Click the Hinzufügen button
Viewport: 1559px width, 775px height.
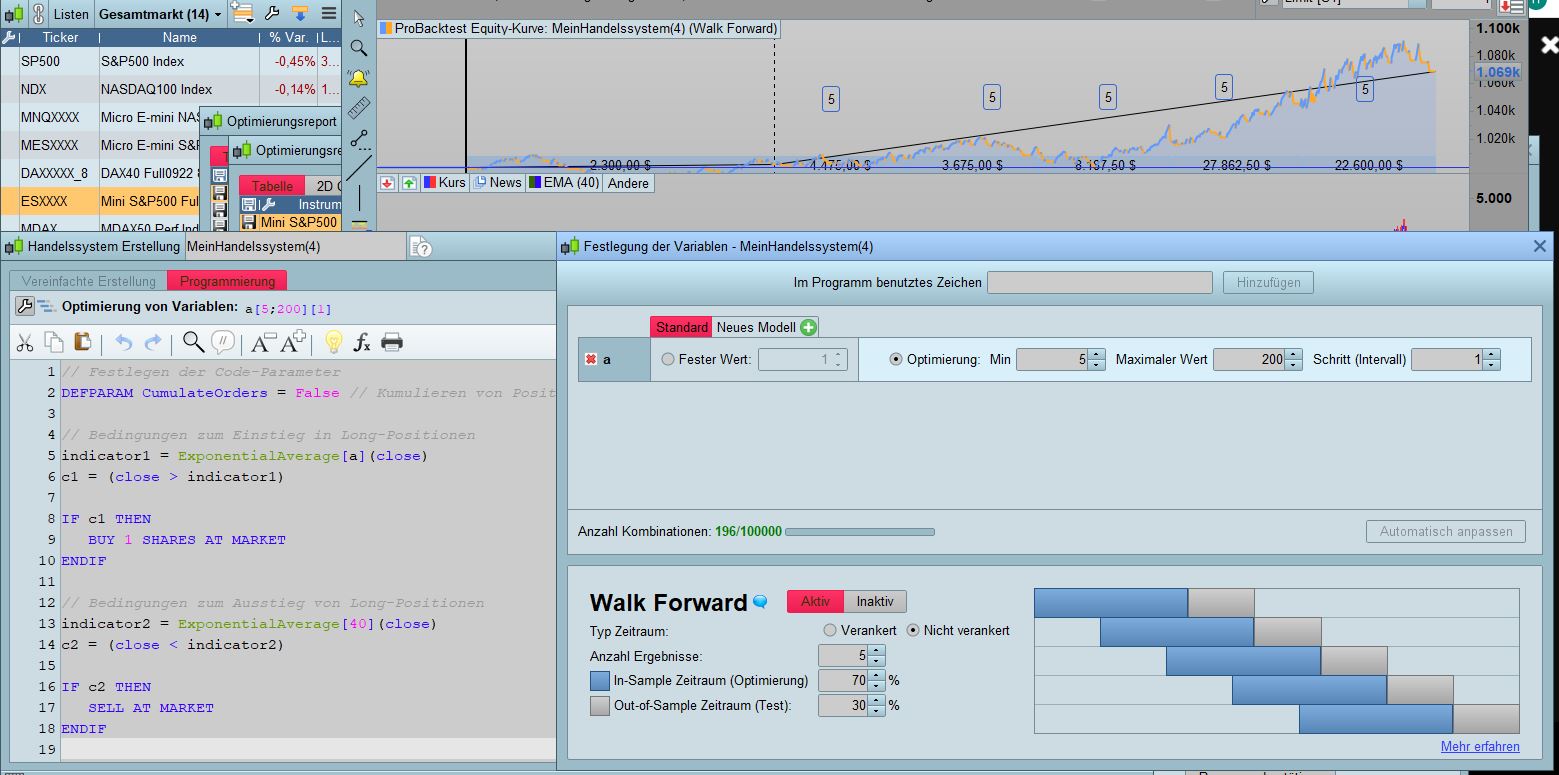pyautogui.click(x=1268, y=283)
